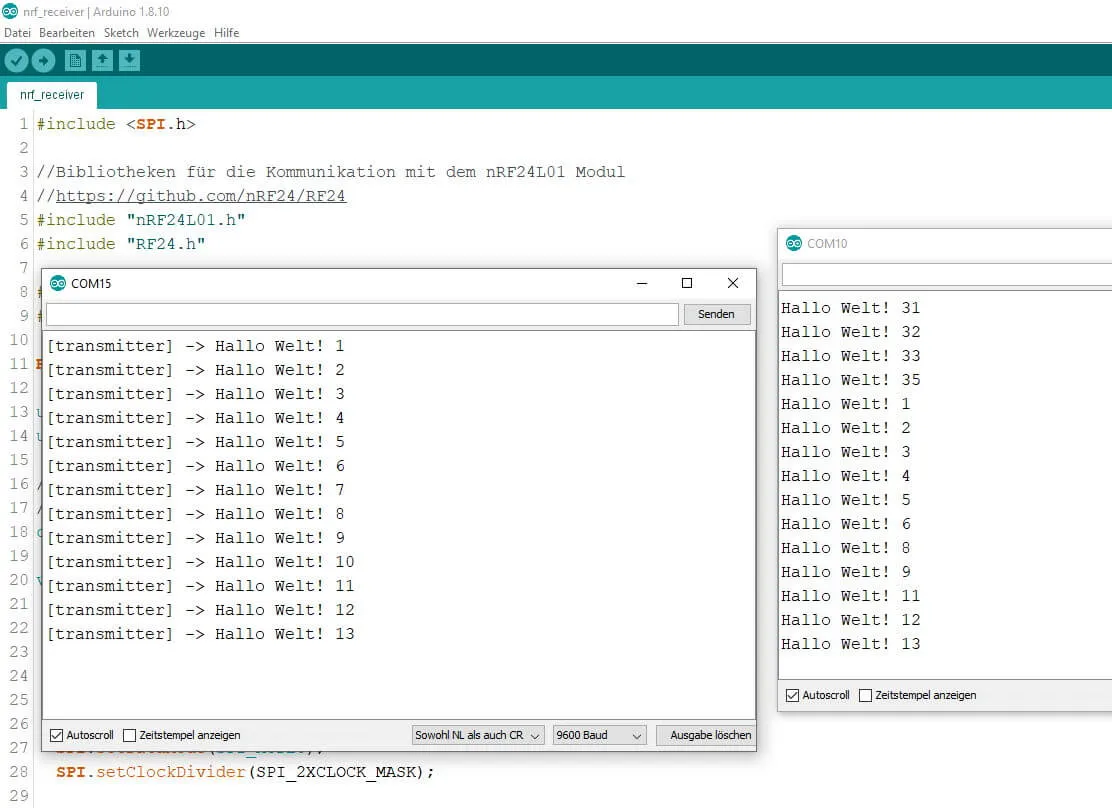Click the Arduino logo in COM10 title bar
The height and width of the screenshot is (808, 1112).
794,243
